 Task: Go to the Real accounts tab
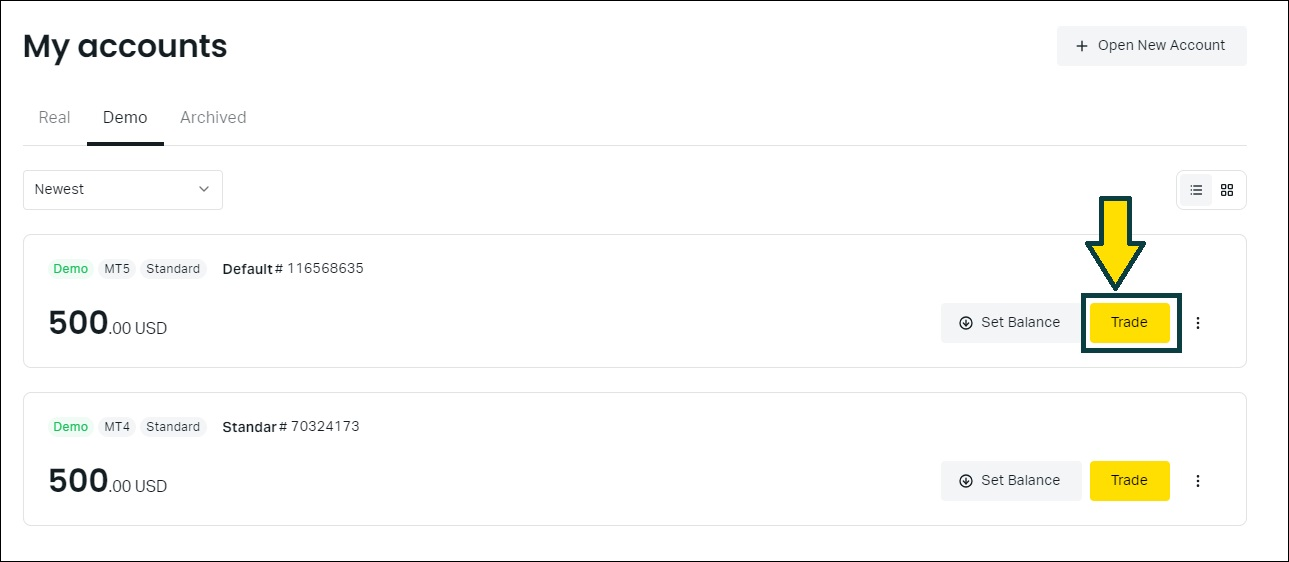(x=54, y=118)
